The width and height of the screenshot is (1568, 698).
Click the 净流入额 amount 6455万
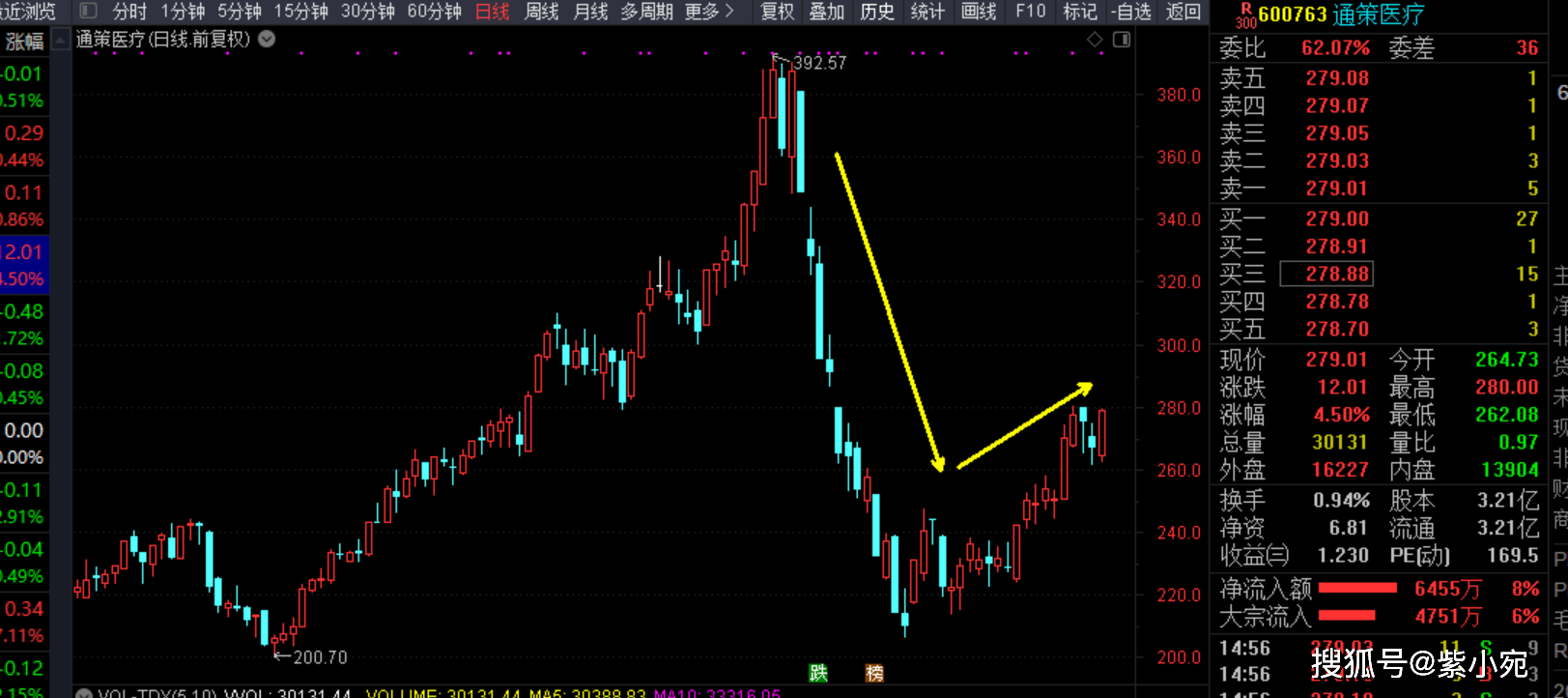click(1447, 589)
